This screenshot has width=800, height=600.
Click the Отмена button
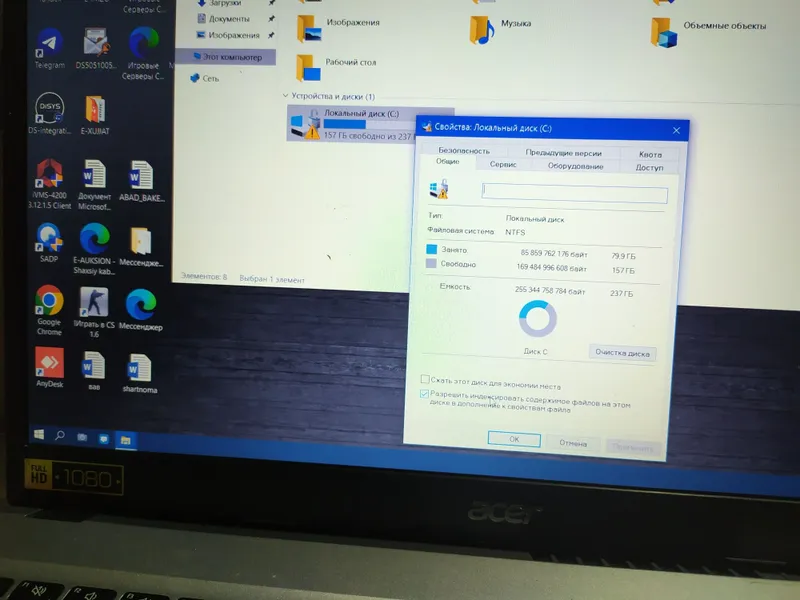point(572,443)
